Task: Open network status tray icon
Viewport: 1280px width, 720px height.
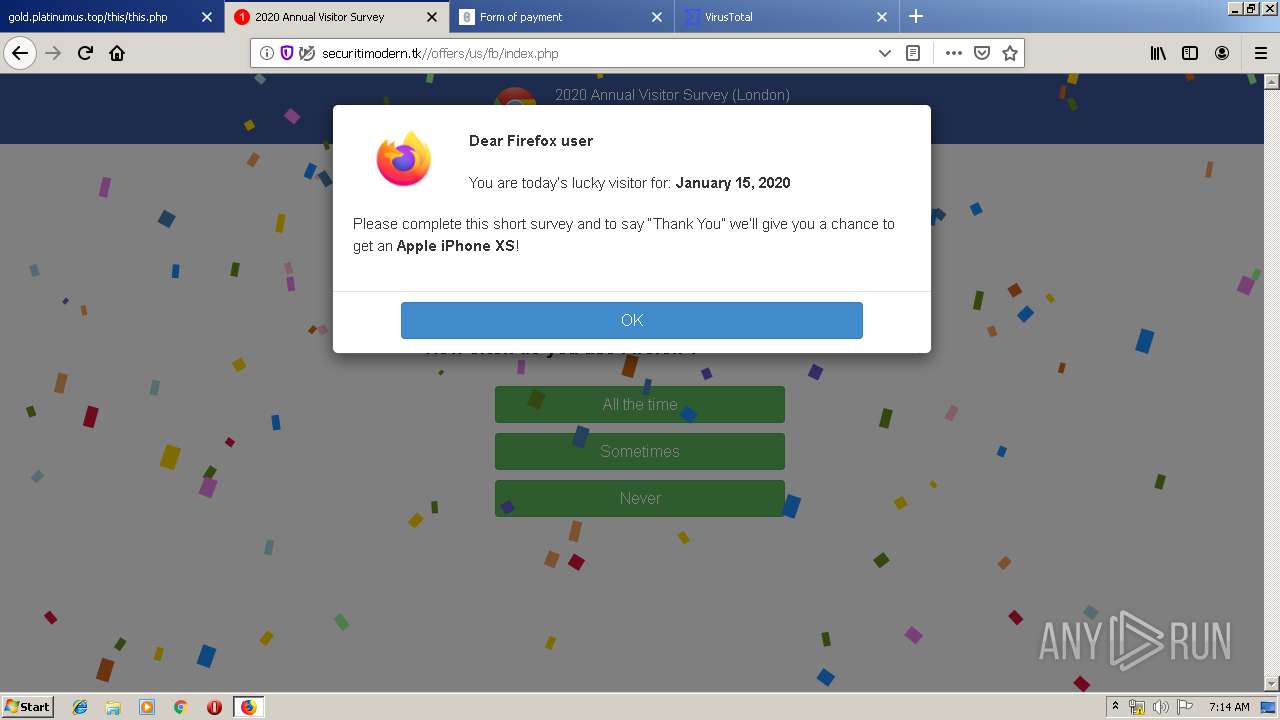Action: point(1137,707)
